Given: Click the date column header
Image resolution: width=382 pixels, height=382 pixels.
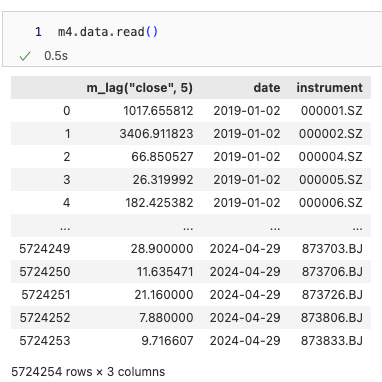Looking at the screenshot, I should 267,88.
